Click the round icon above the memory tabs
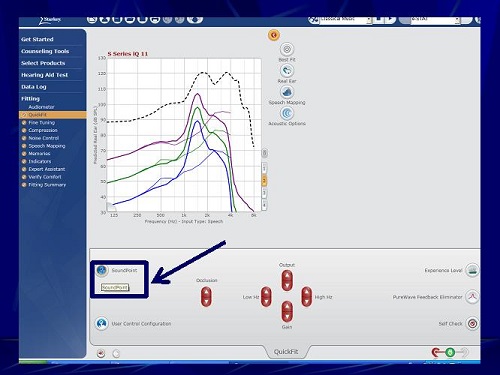Image resolution: width=500 pixels, height=375 pixels. [x=264, y=153]
